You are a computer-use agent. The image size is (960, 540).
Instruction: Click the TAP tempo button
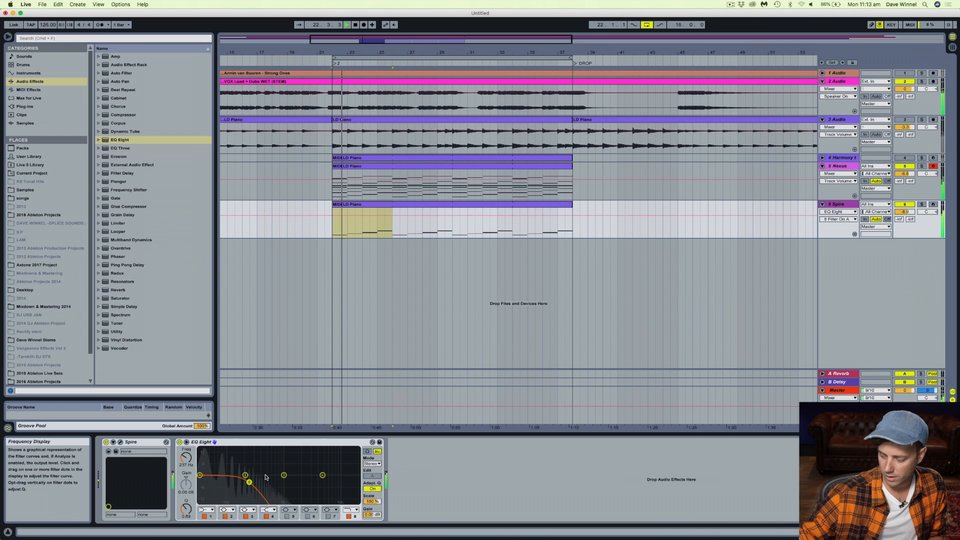pyautogui.click(x=31, y=24)
